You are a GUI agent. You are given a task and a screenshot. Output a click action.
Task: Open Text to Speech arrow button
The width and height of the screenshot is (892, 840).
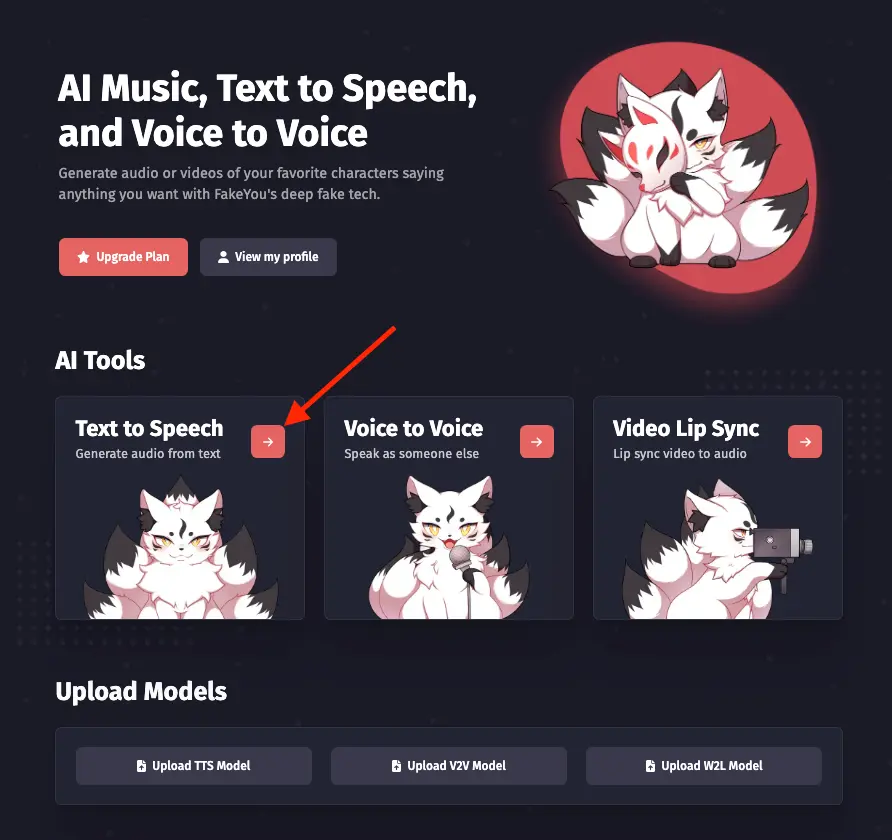[268, 441]
